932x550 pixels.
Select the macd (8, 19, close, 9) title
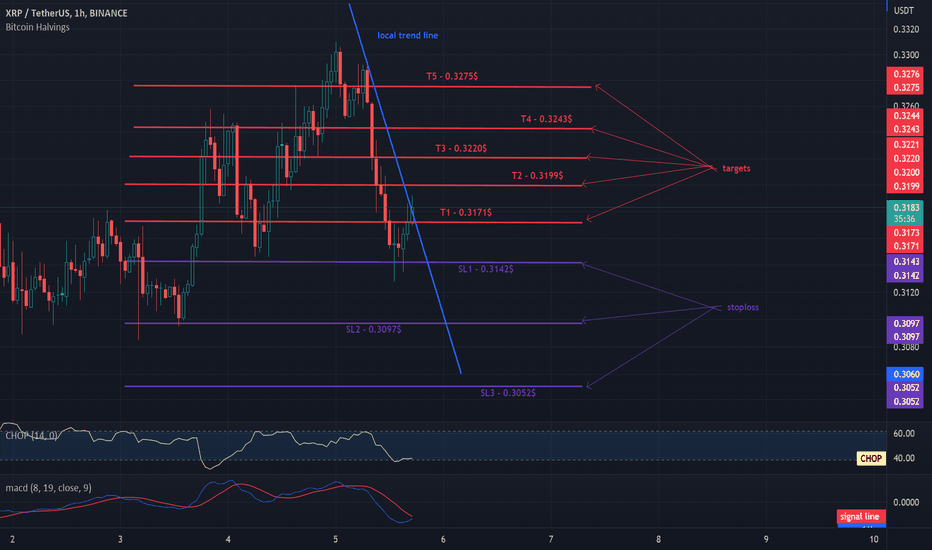[x=49, y=488]
